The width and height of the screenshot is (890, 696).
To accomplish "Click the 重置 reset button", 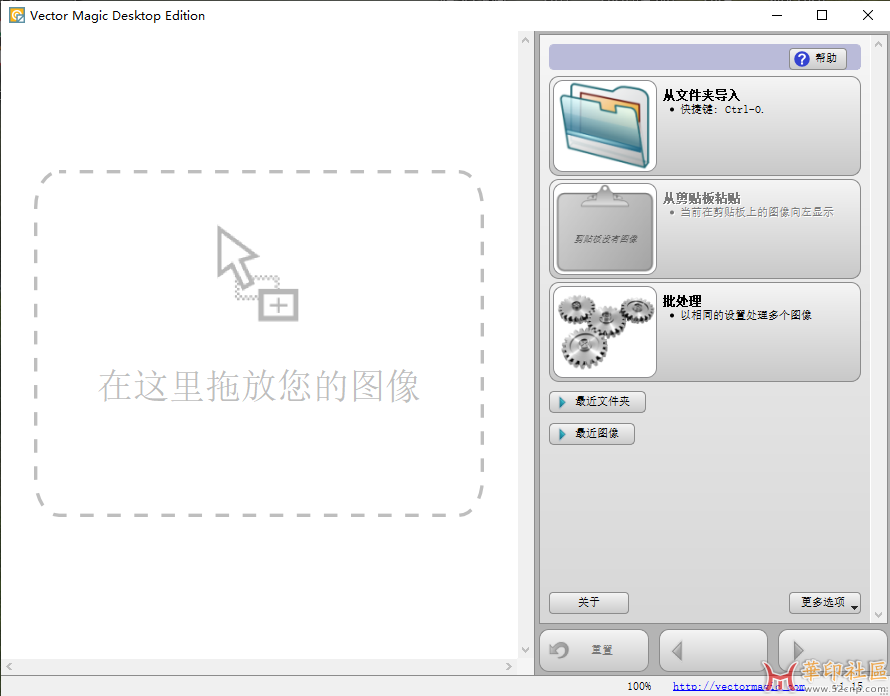I will pos(594,651).
